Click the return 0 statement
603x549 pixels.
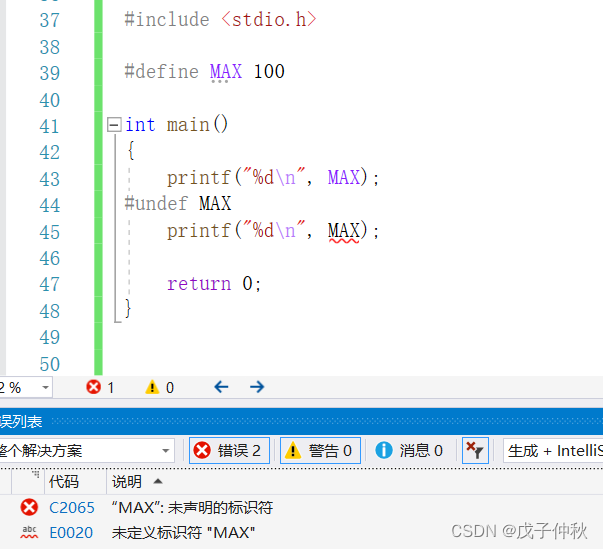[214, 284]
